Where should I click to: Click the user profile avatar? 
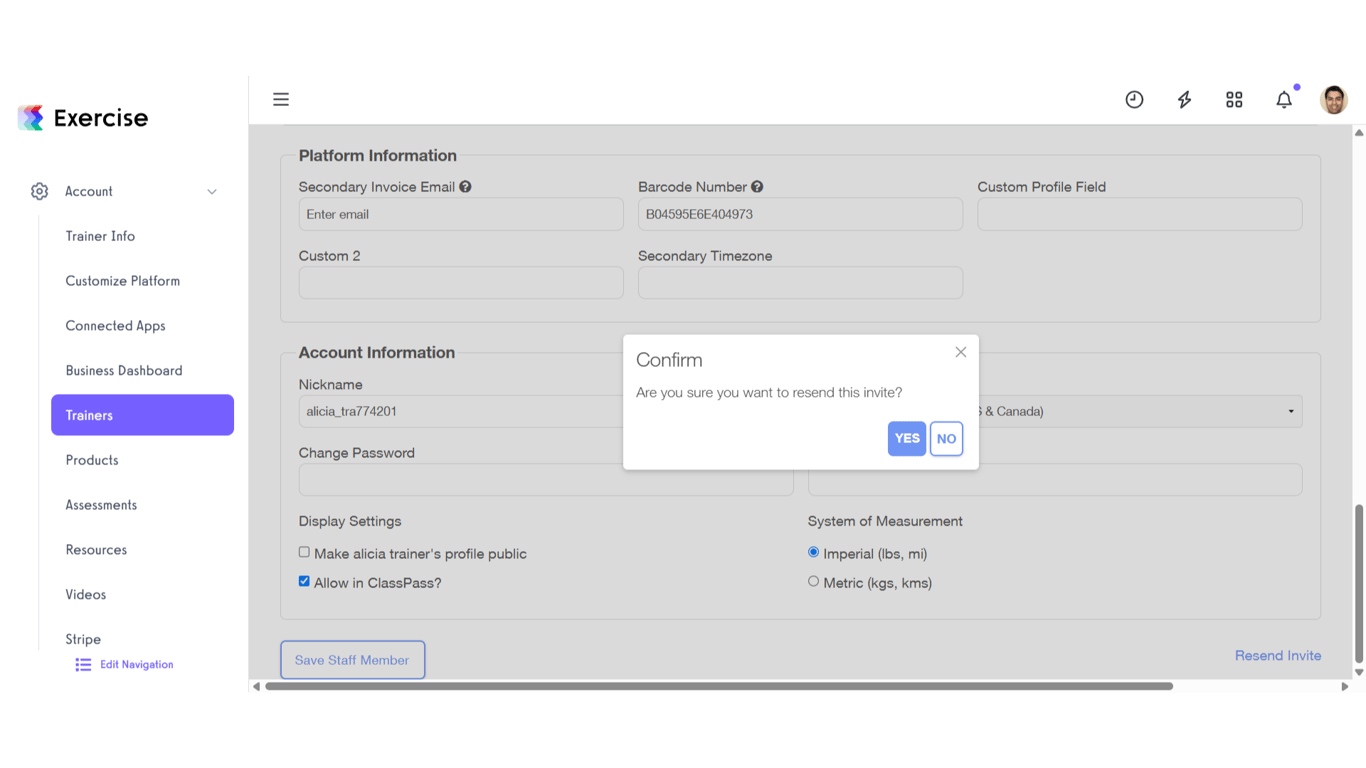tap(1334, 99)
